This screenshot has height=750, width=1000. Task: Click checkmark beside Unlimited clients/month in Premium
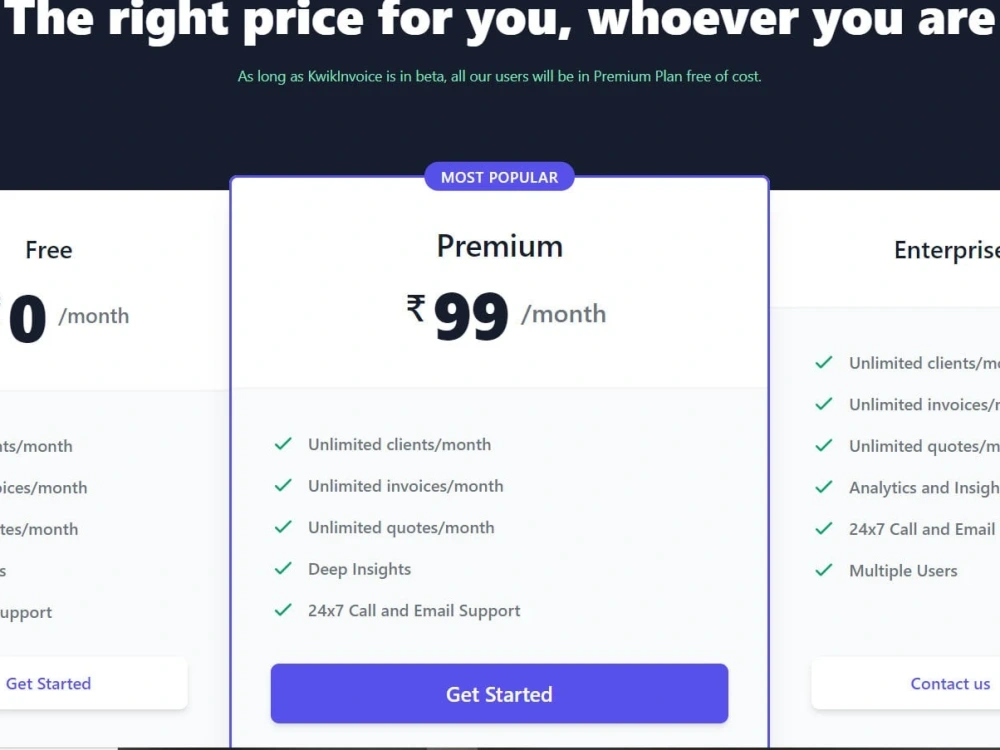click(x=283, y=444)
